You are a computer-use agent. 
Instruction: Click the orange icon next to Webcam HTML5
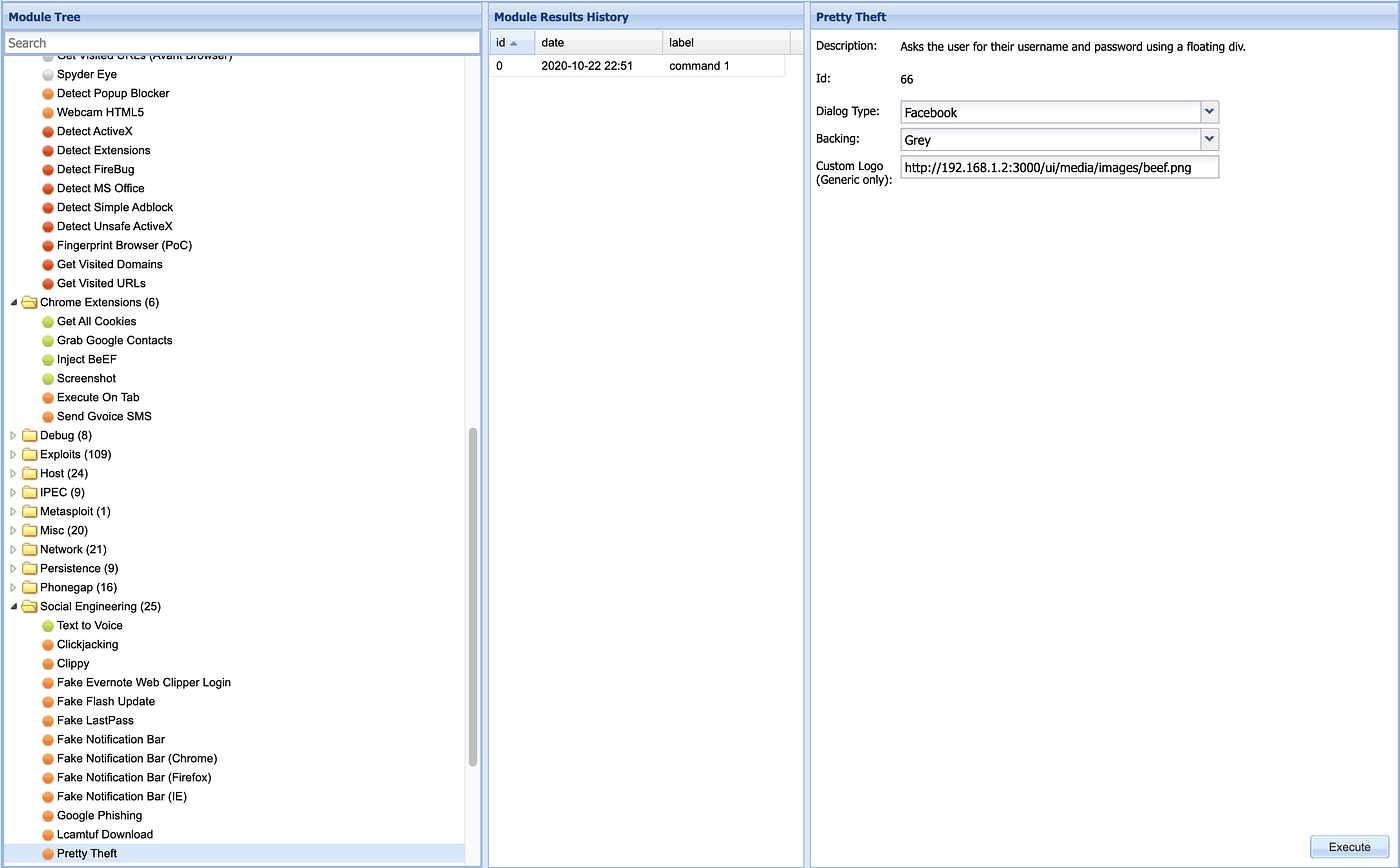pos(48,112)
